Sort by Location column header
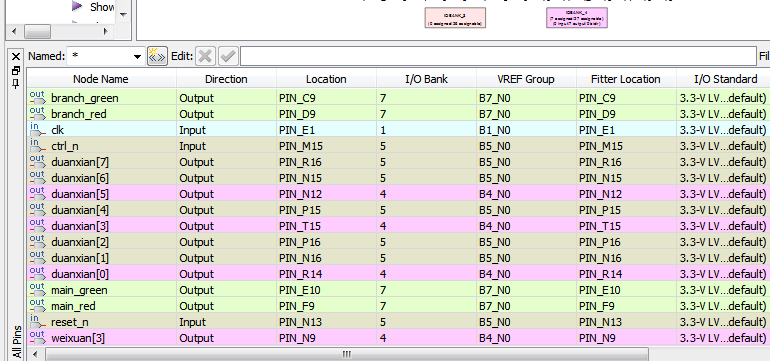The image size is (770, 361). coord(326,79)
